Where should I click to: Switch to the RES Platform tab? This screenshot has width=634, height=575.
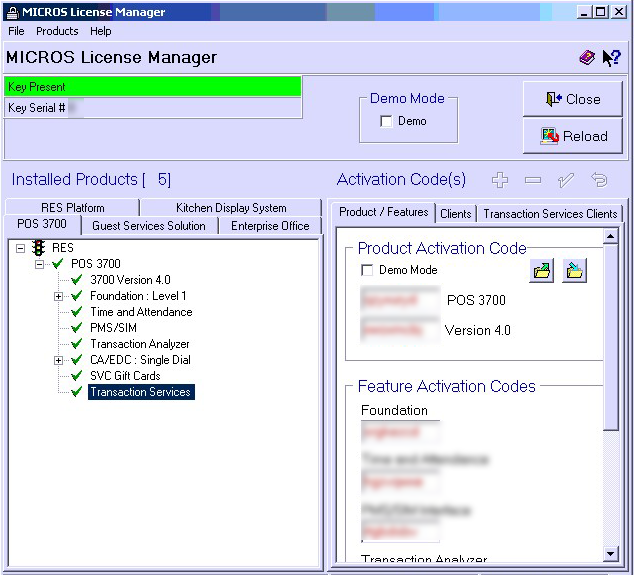pos(72,207)
